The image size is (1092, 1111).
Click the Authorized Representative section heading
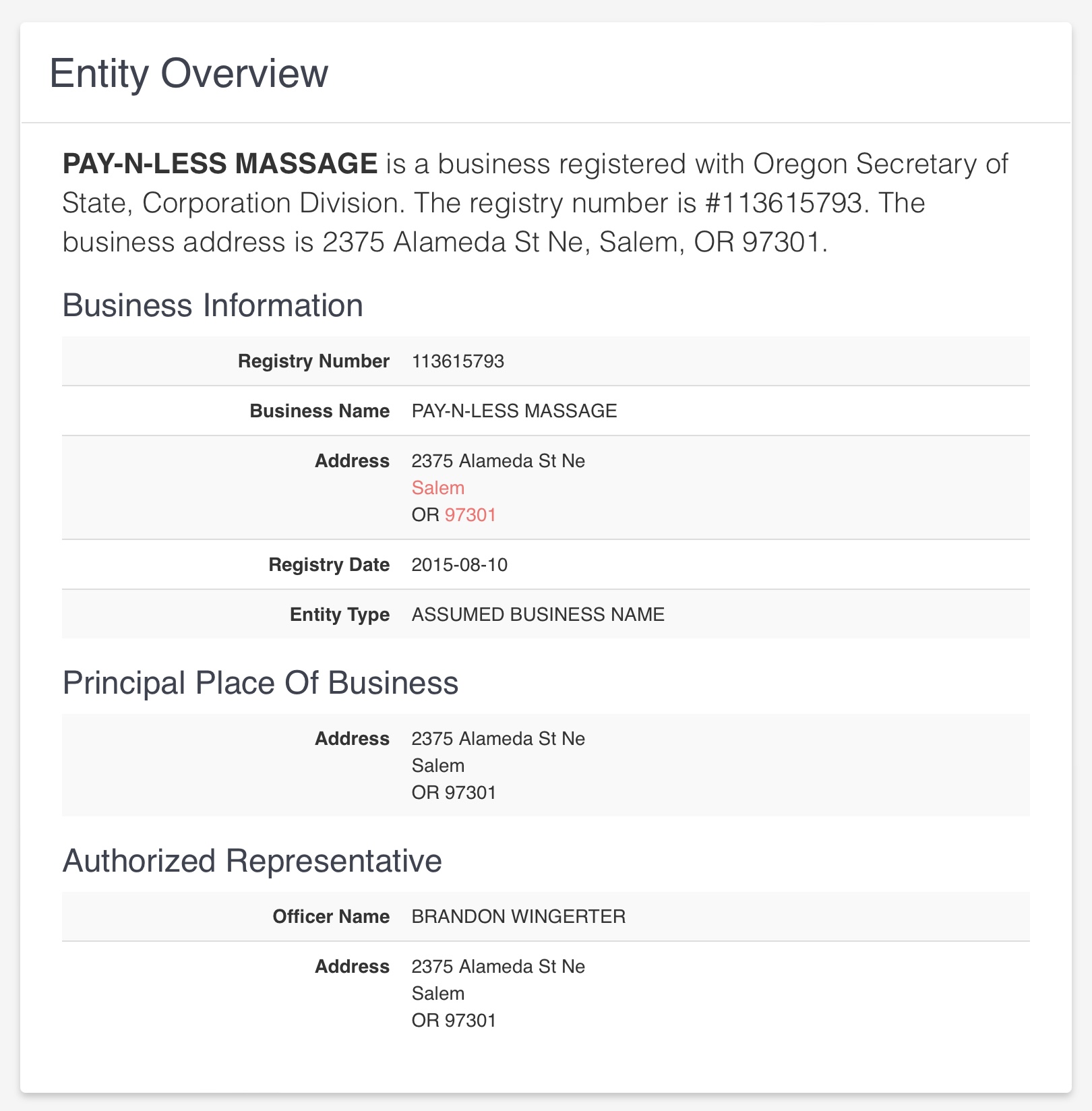click(x=252, y=861)
